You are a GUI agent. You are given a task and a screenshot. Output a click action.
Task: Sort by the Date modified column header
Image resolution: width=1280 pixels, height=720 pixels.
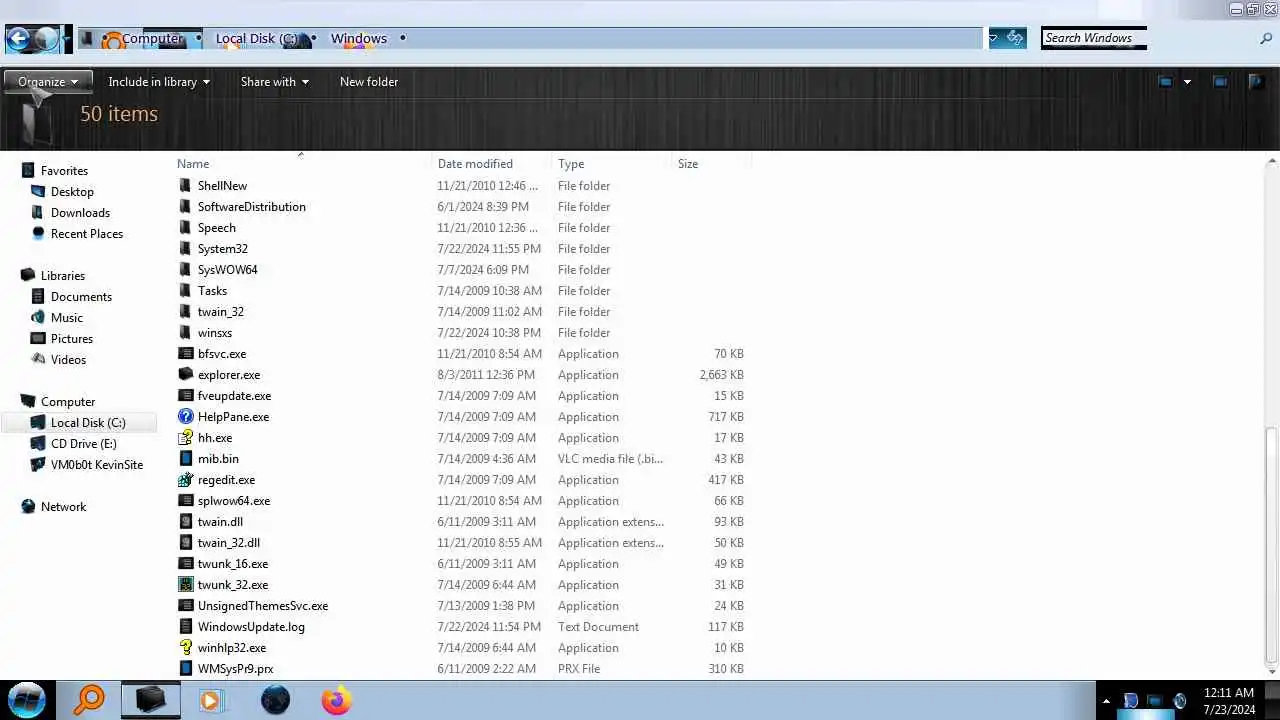pyautogui.click(x=475, y=164)
